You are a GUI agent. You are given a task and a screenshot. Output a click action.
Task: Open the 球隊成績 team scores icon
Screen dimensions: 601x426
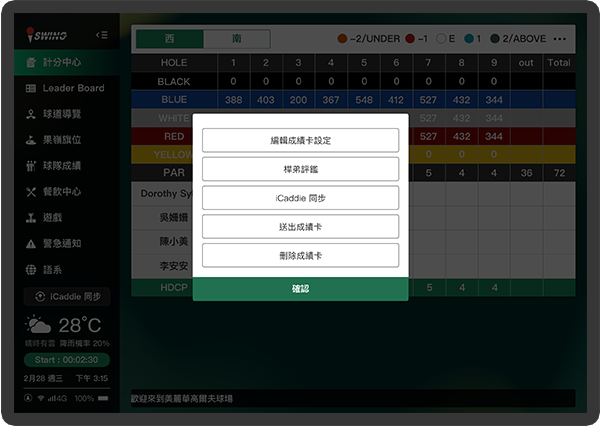[31, 166]
